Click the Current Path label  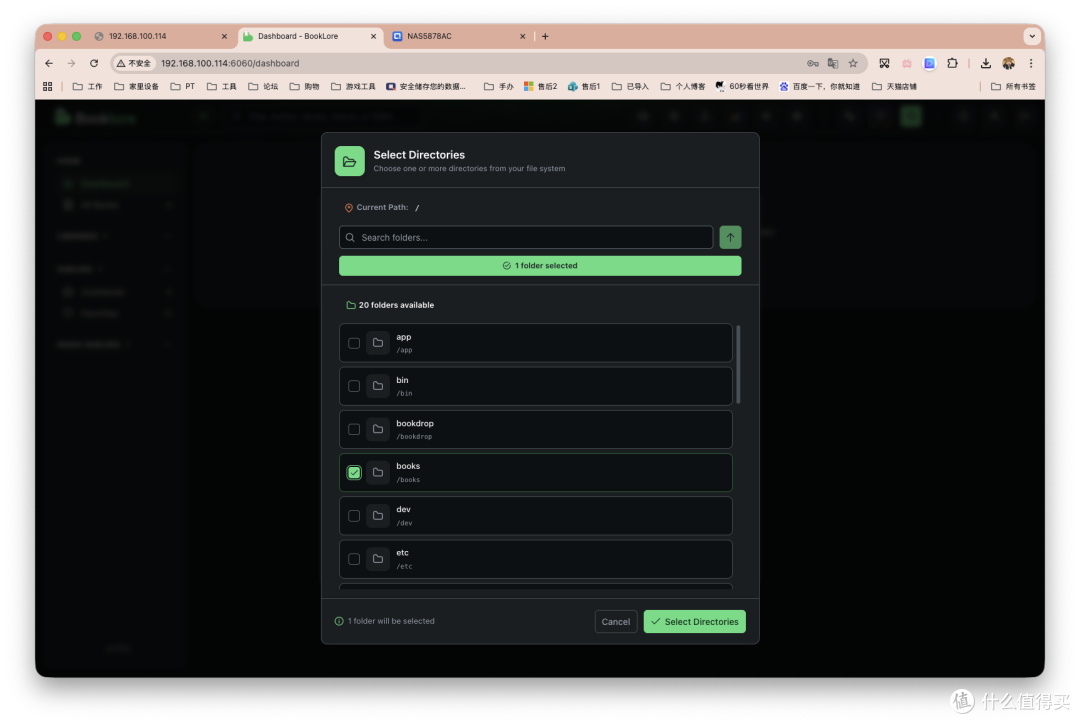pyautogui.click(x=382, y=207)
